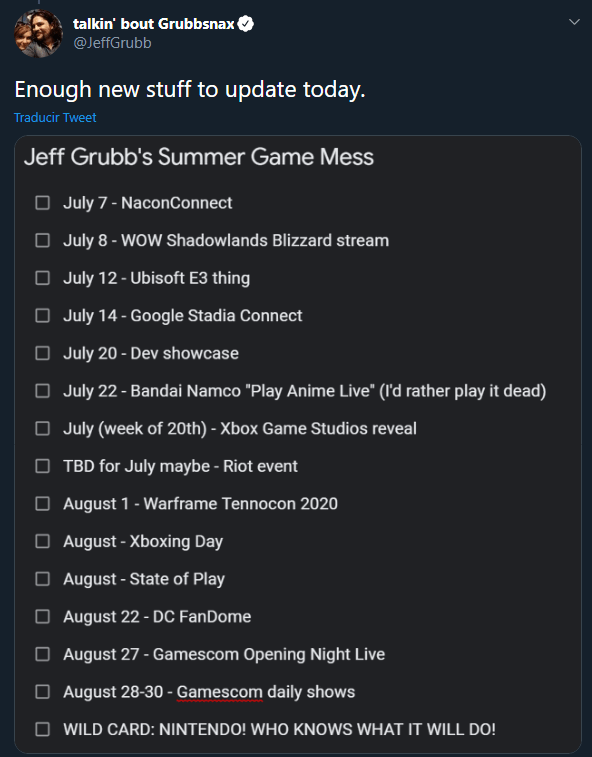Check the WILD CARD NINTENDO checkbox

[x=42, y=729]
